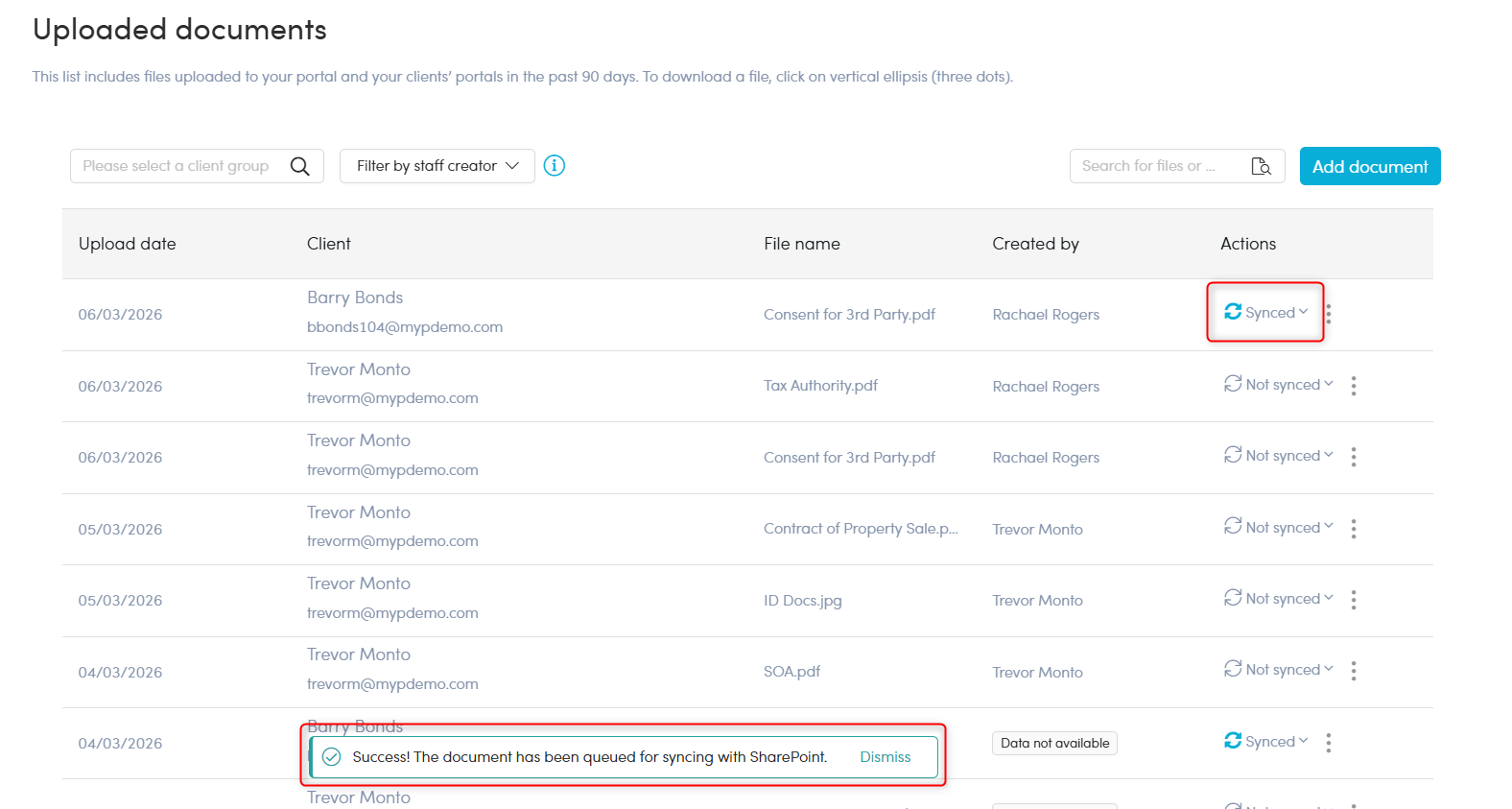Expand Not synced dropdown for Tax Authority.pdf
Viewport: 1512px width, 809px height.
(x=1279, y=385)
